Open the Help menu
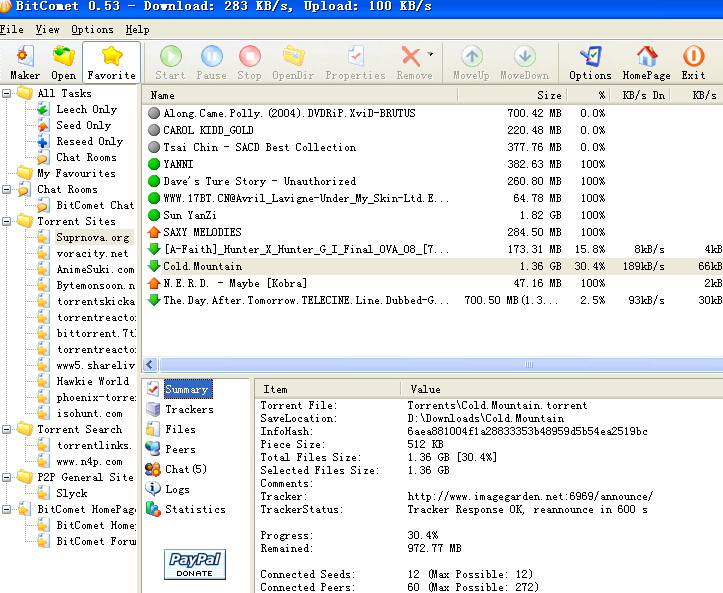This screenshot has width=723, height=593. [137, 30]
